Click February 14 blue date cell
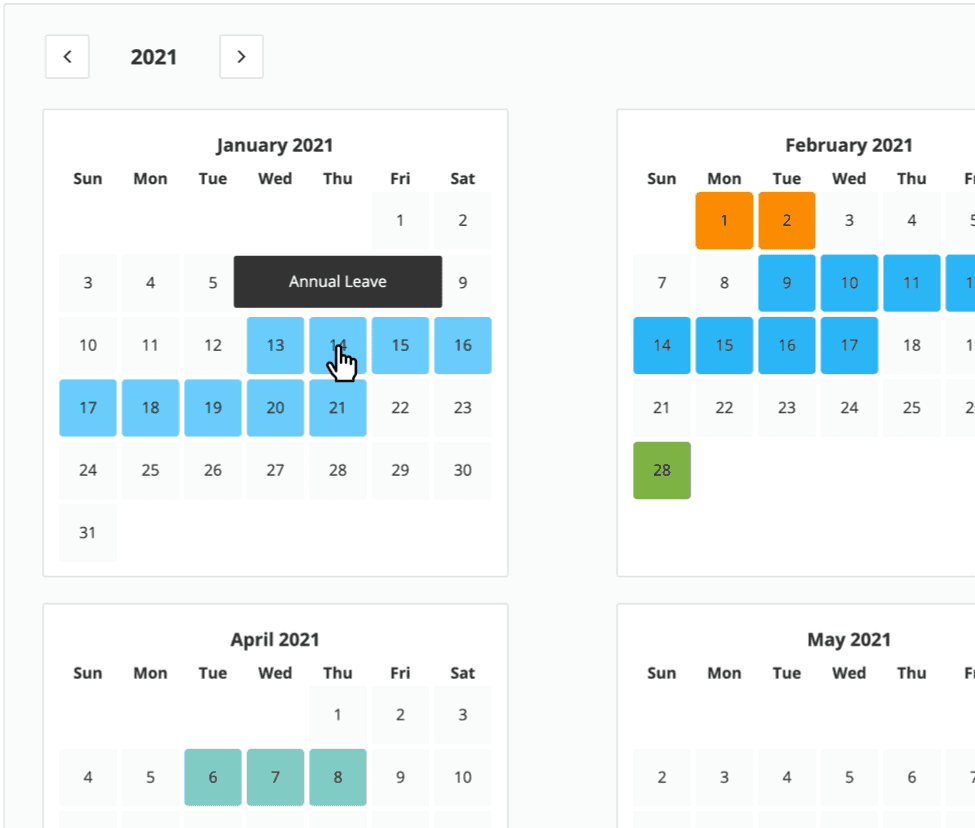This screenshot has width=975, height=828. [x=662, y=346]
